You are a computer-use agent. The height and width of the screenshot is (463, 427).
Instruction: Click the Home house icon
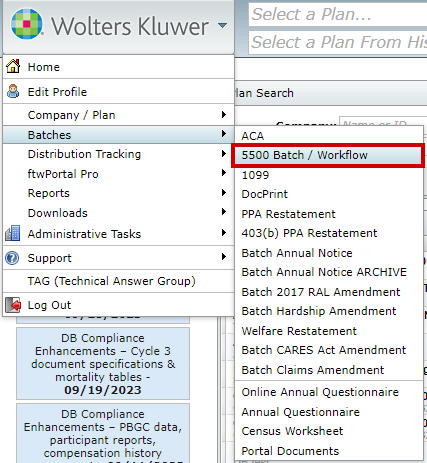(x=13, y=66)
